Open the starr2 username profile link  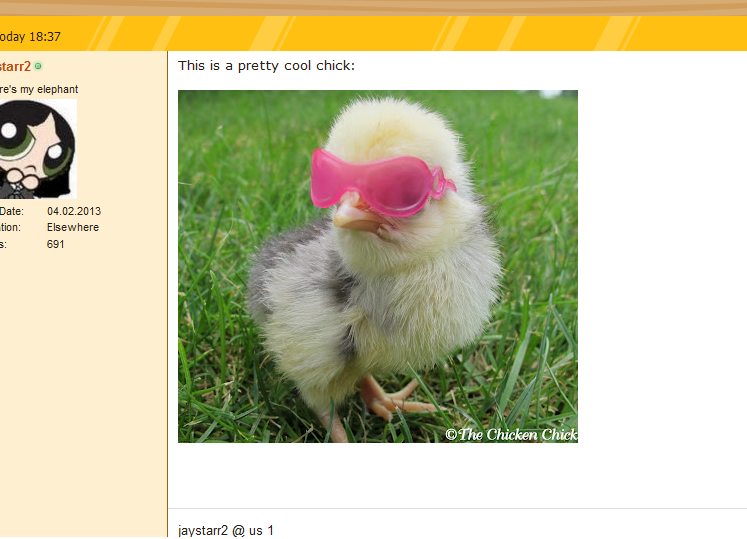tap(15, 66)
